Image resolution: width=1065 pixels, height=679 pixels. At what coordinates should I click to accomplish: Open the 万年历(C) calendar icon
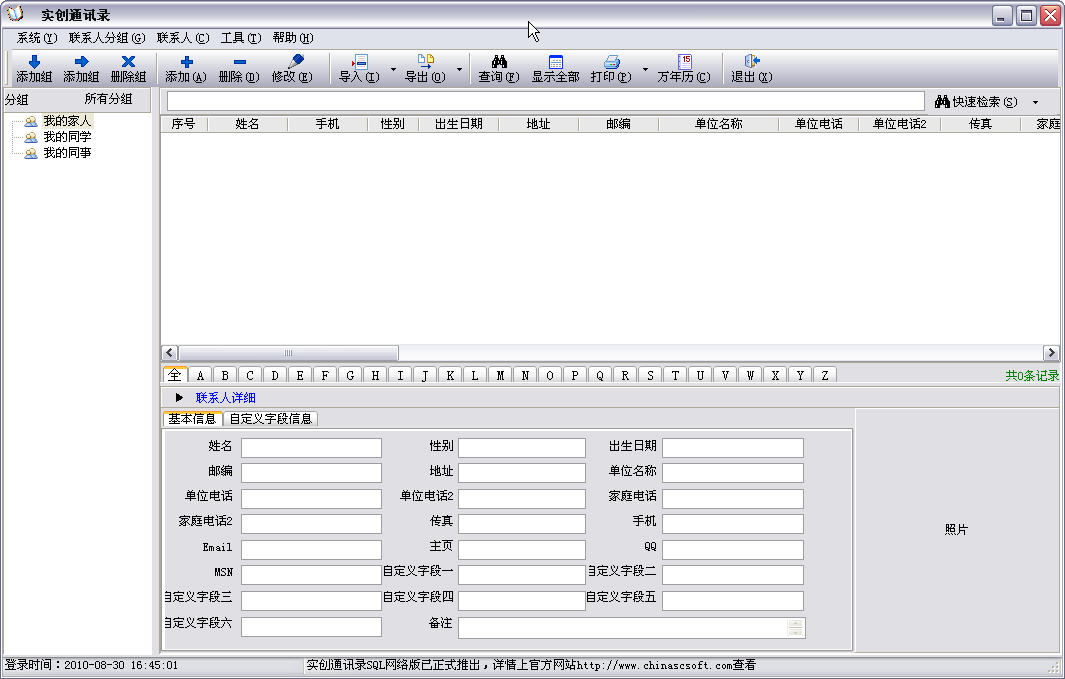[x=684, y=63]
